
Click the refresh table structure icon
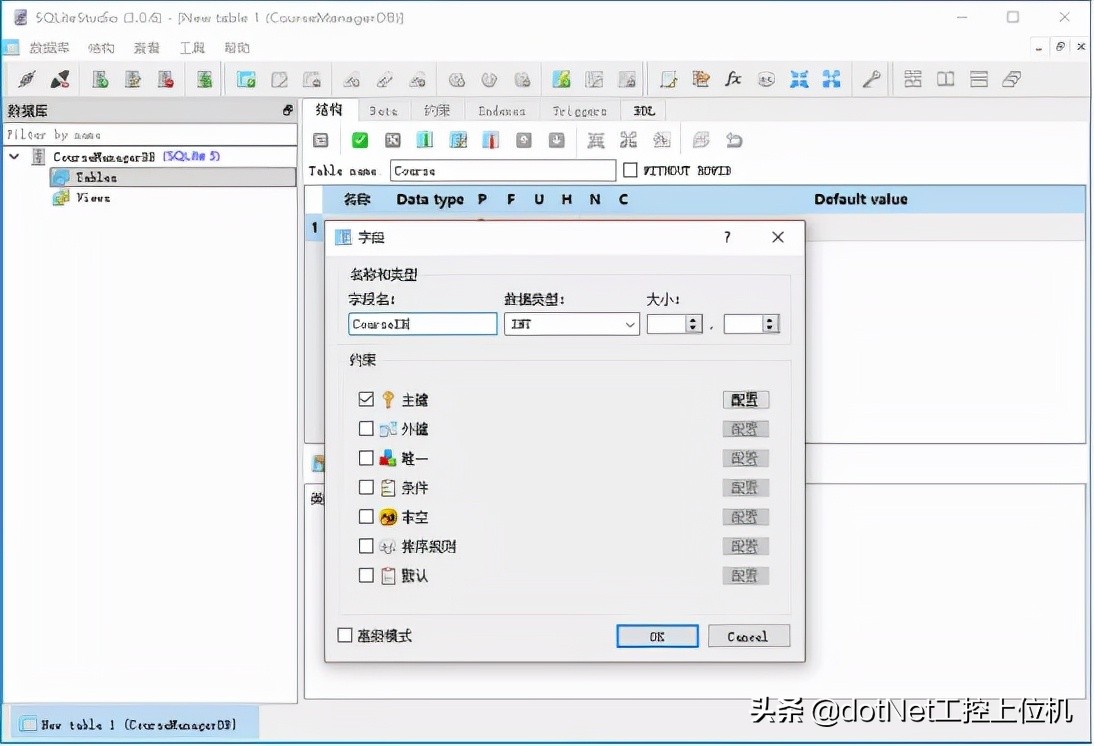319,140
